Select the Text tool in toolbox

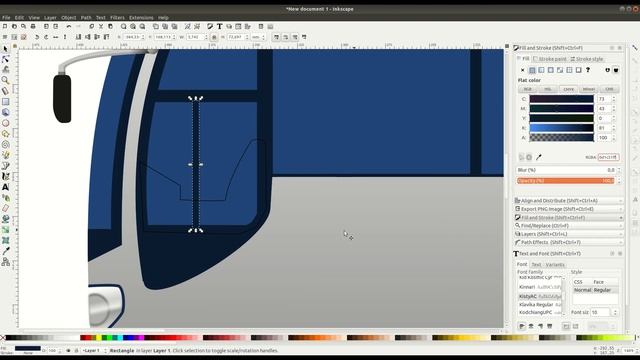pos(5,187)
